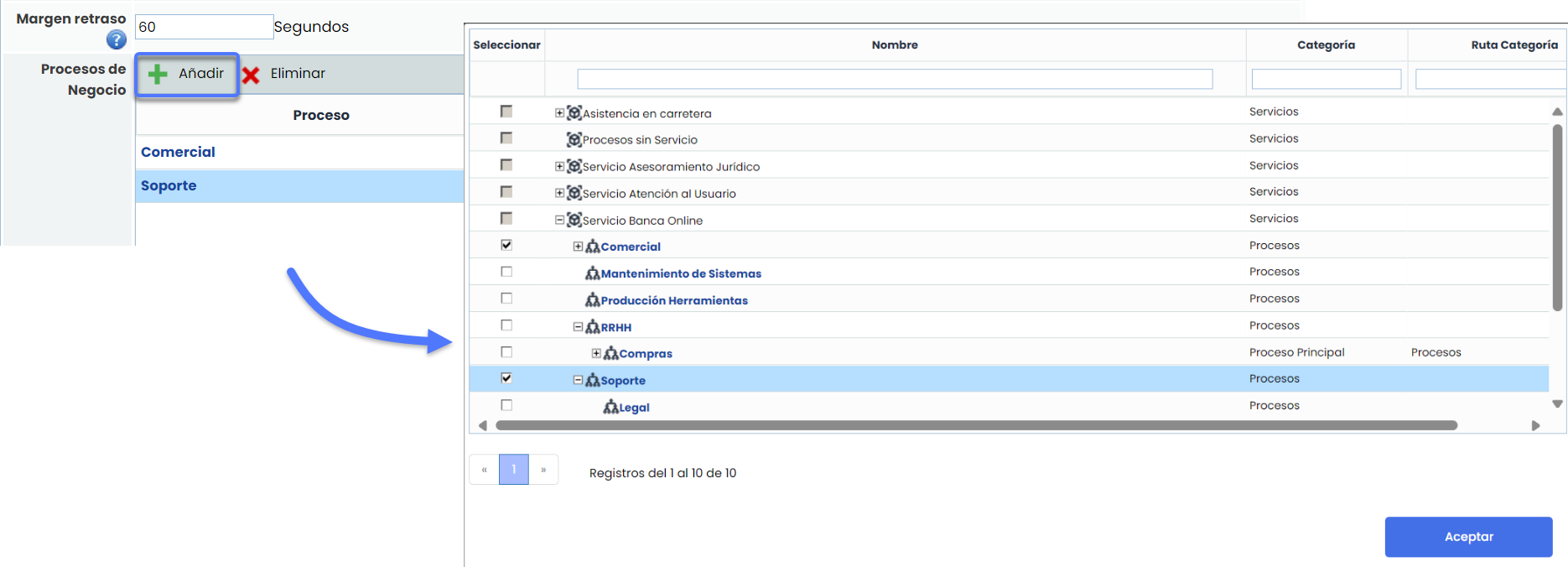Click the horizontal scrollbar of the grid
The image size is (1568, 567).
[976, 426]
